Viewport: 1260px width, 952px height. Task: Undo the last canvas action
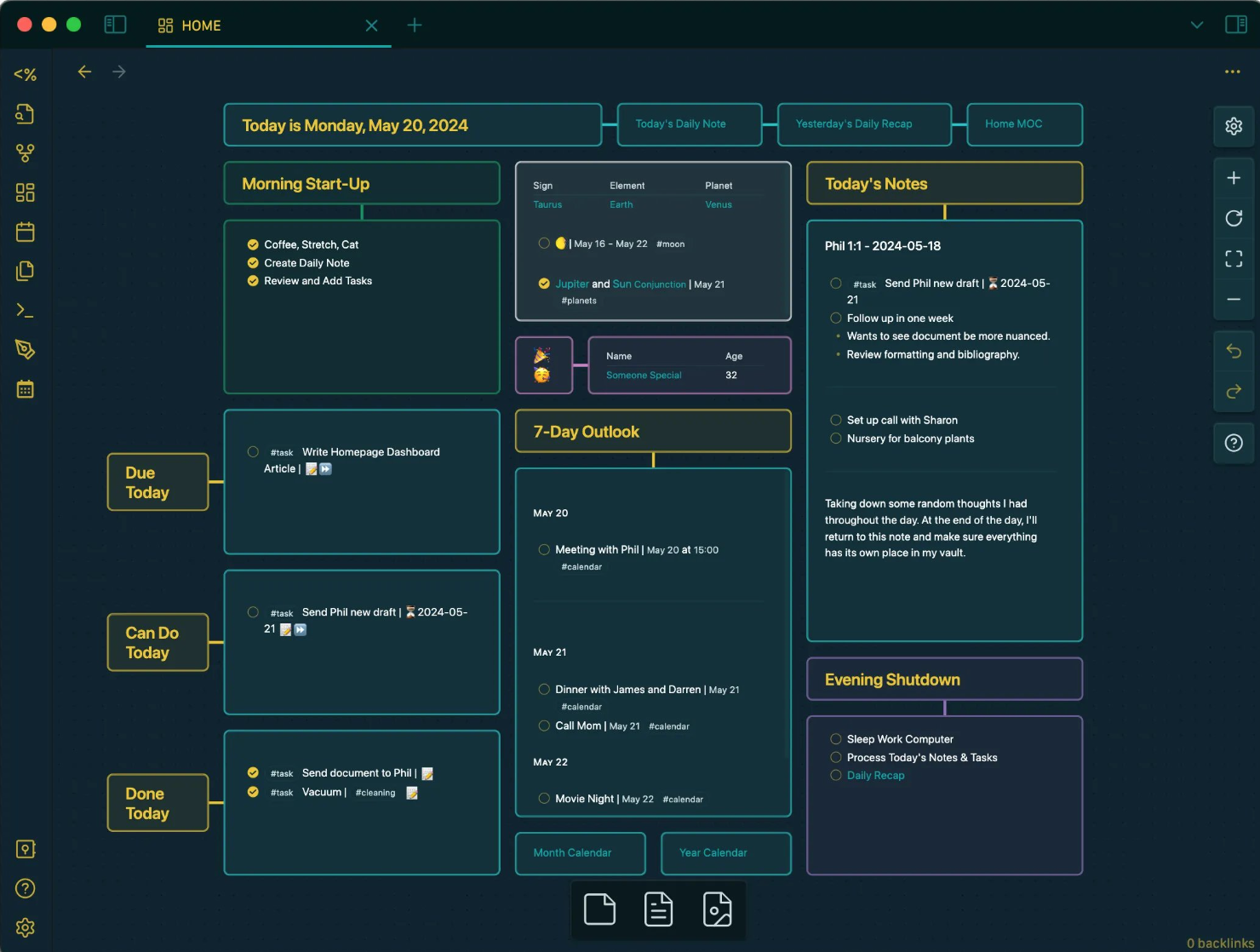pos(1233,351)
